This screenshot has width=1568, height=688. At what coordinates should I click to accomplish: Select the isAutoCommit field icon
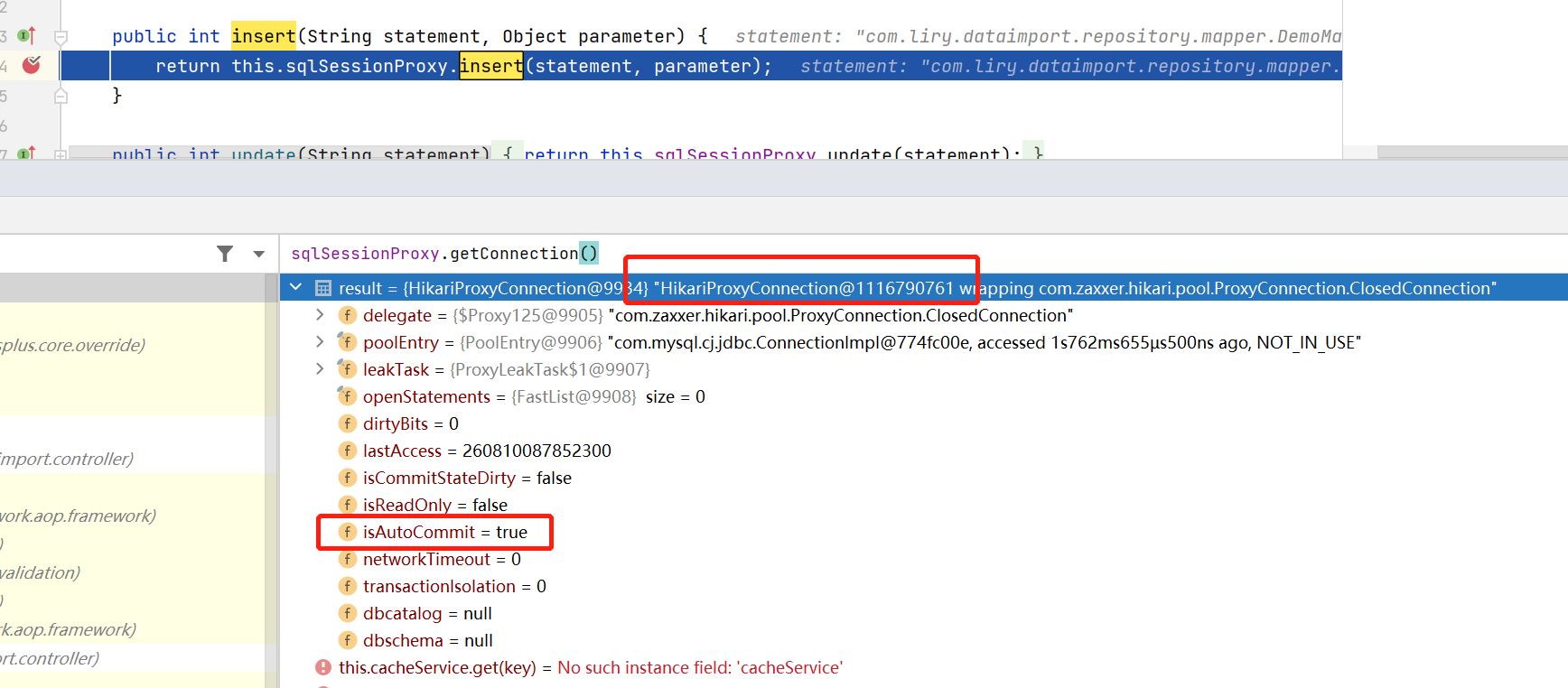pyautogui.click(x=347, y=532)
